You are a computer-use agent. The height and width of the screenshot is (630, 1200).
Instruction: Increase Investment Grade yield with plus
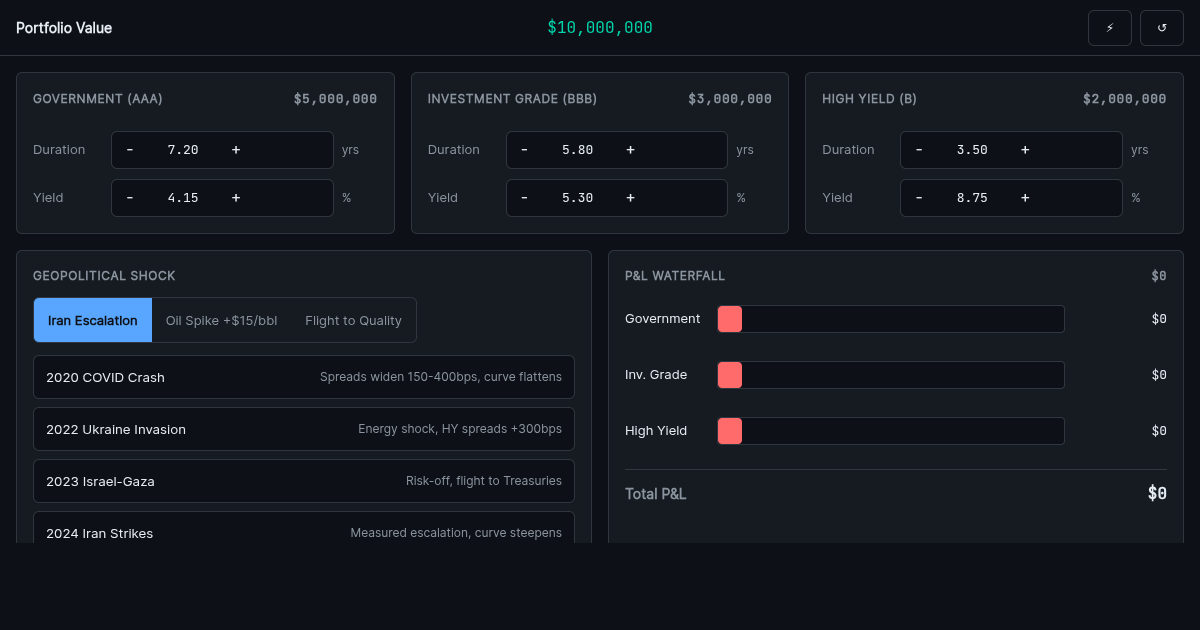point(630,198)
